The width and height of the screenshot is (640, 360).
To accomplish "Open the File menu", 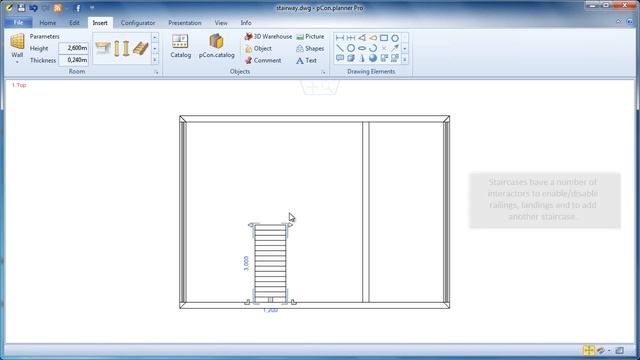I will (x=19, y=23).
